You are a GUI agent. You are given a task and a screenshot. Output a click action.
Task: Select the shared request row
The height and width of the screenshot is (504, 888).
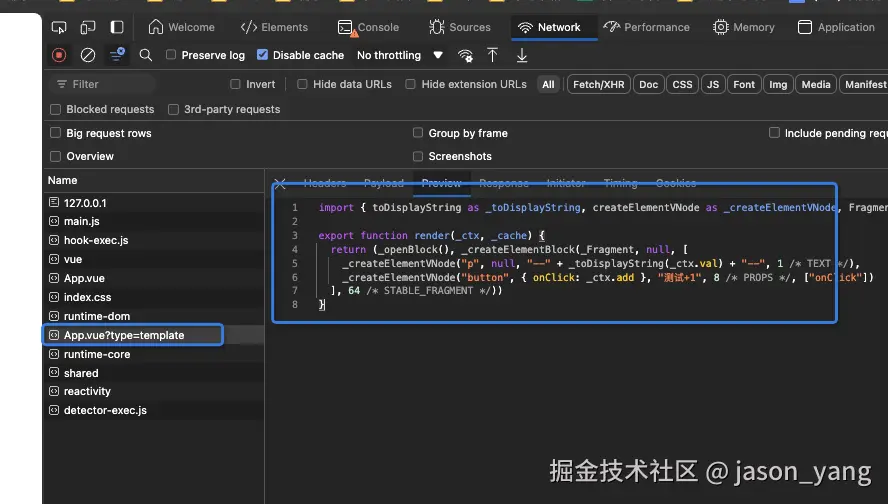[x=153, y=373]
